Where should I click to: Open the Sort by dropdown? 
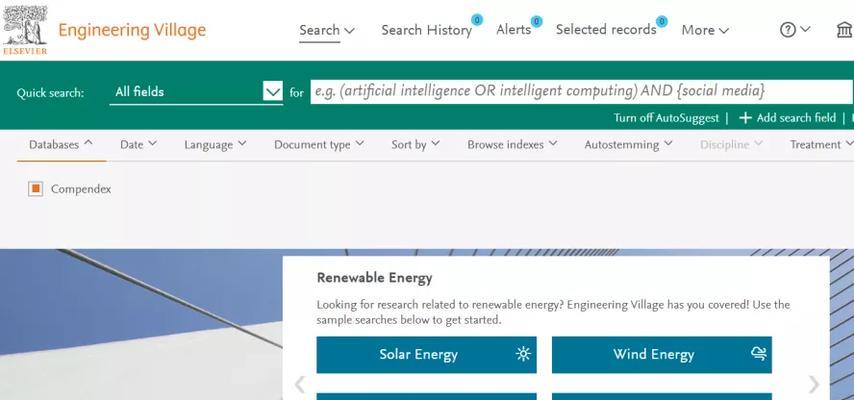click(415, 144)
